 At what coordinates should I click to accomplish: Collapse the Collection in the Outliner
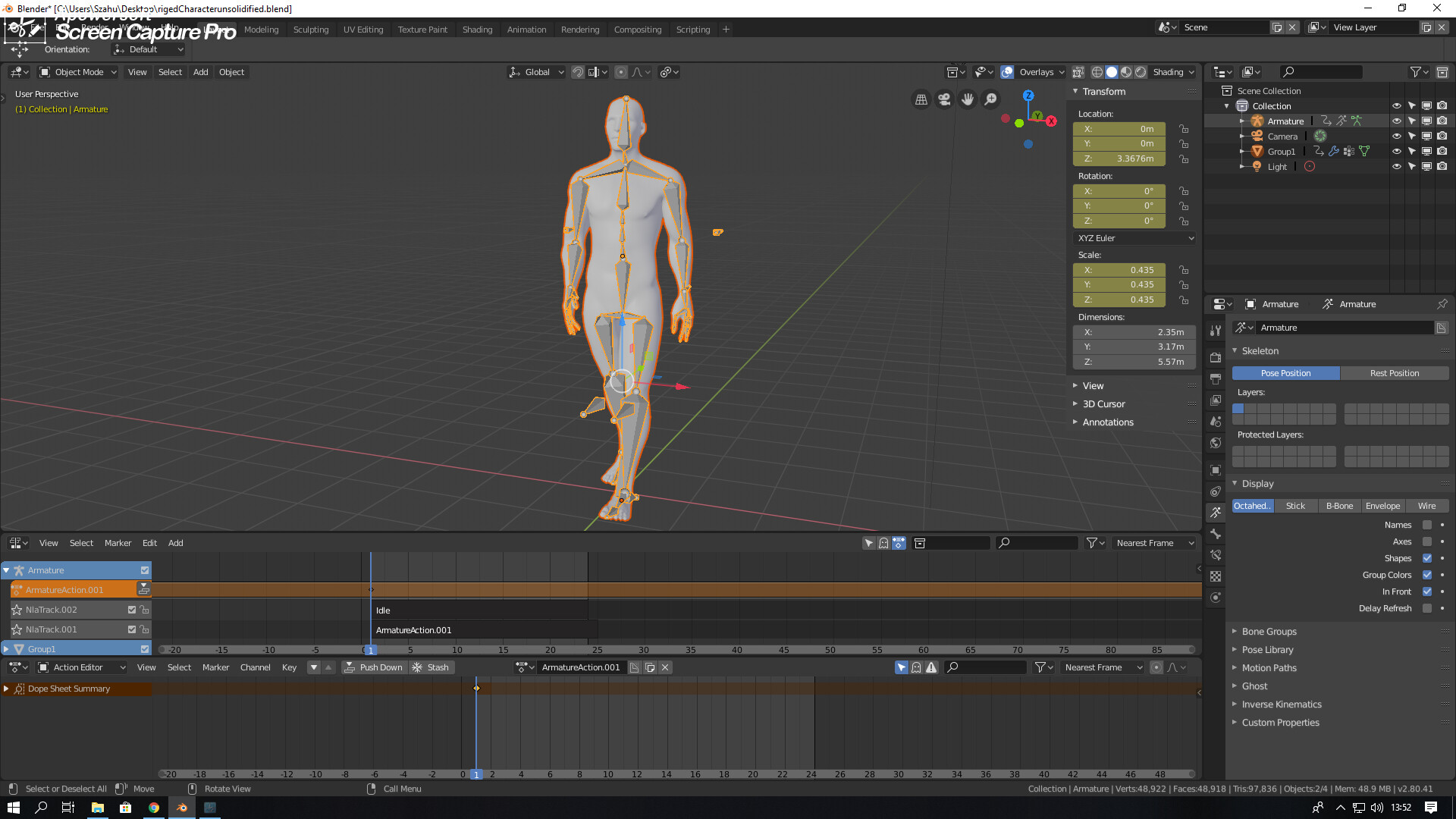[x=1226, y=105]
